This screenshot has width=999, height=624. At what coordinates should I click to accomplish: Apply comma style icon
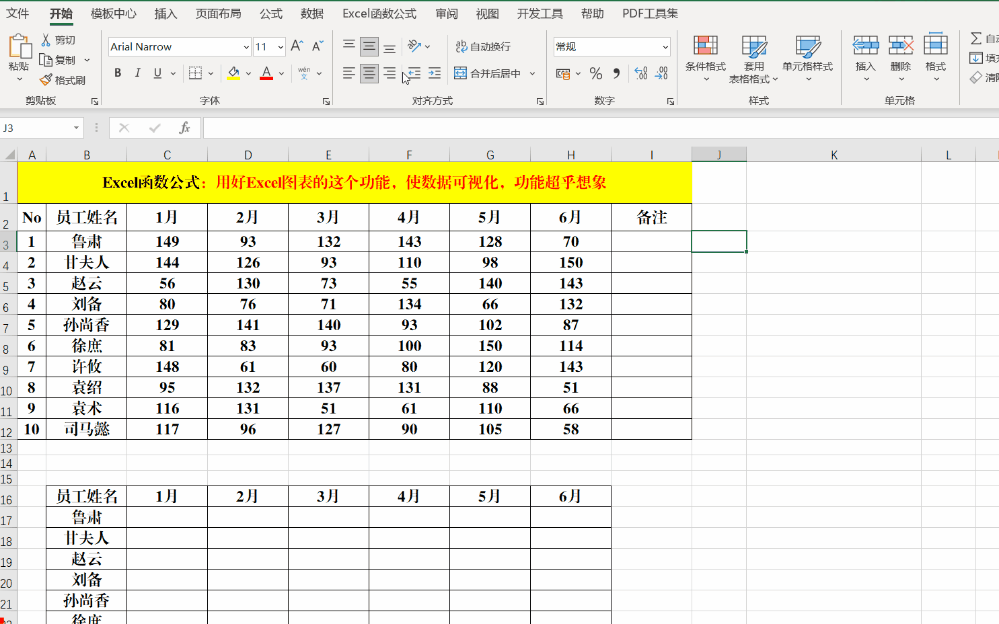point(616,73)
